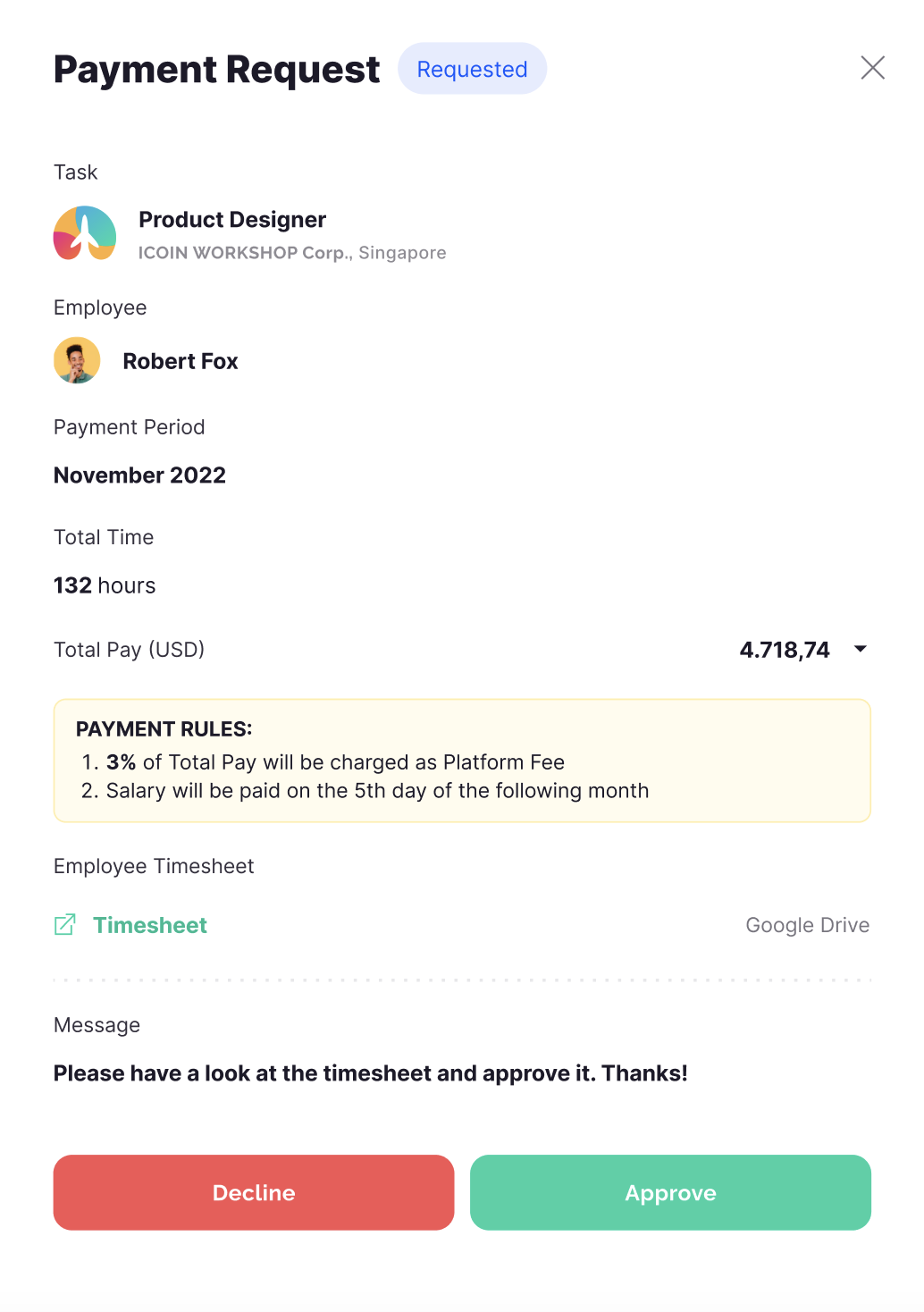Expand the Total Pay breakdown arrow
Viewport: 924px width, 1312px height.
[x=861, y=649]
